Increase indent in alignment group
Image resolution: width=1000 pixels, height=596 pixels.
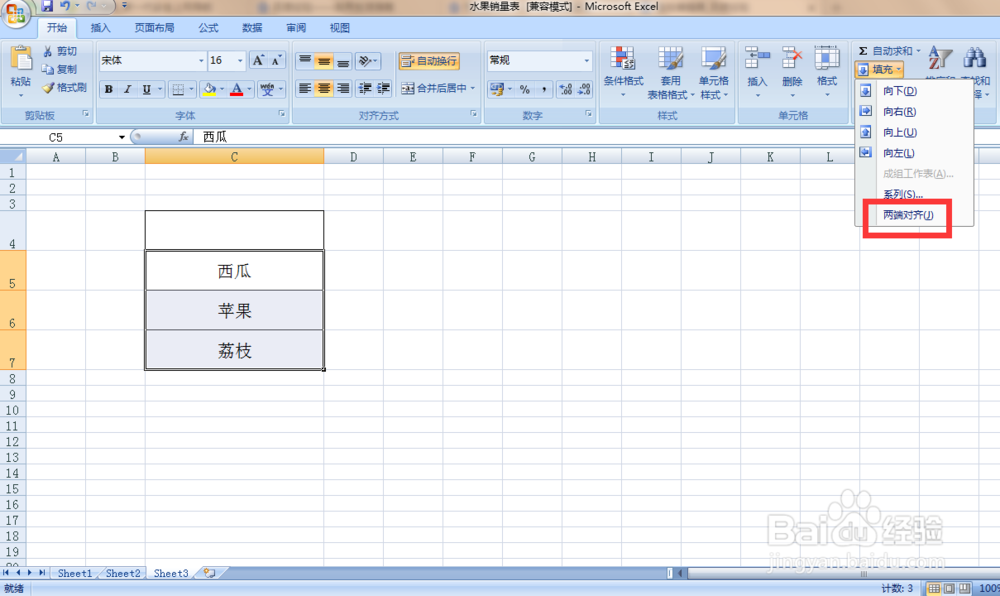click(383, 89)
